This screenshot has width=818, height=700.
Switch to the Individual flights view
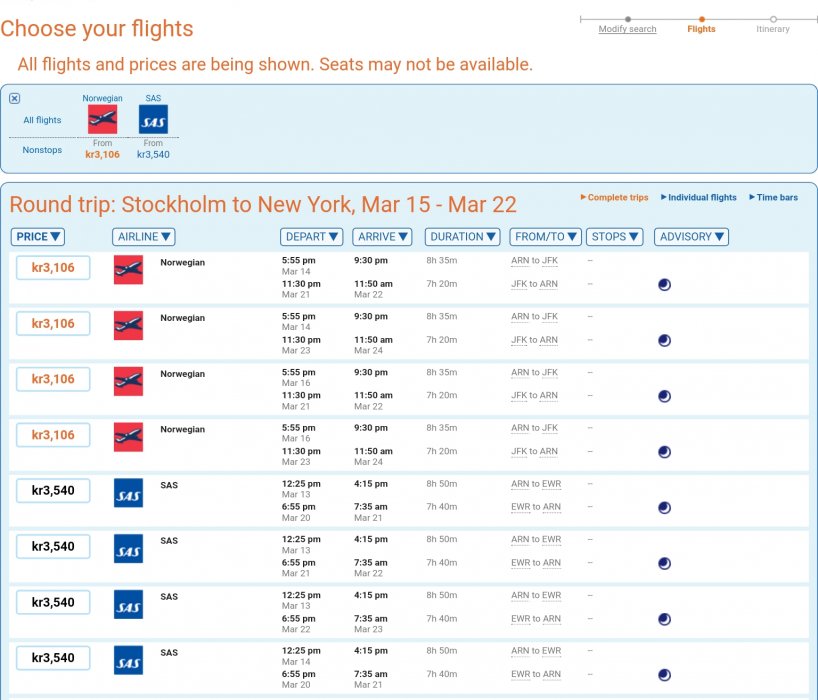click(x=702, y=198)
